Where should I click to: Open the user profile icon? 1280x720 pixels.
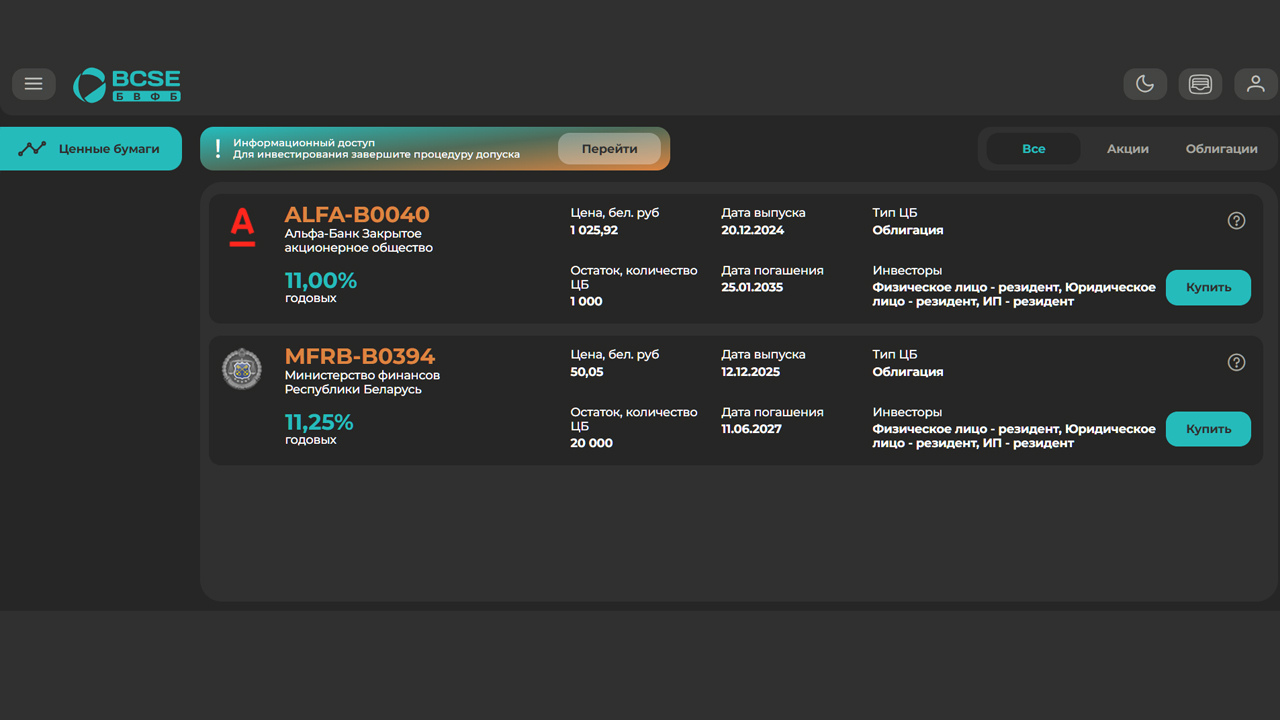(x=1256, y=84)
